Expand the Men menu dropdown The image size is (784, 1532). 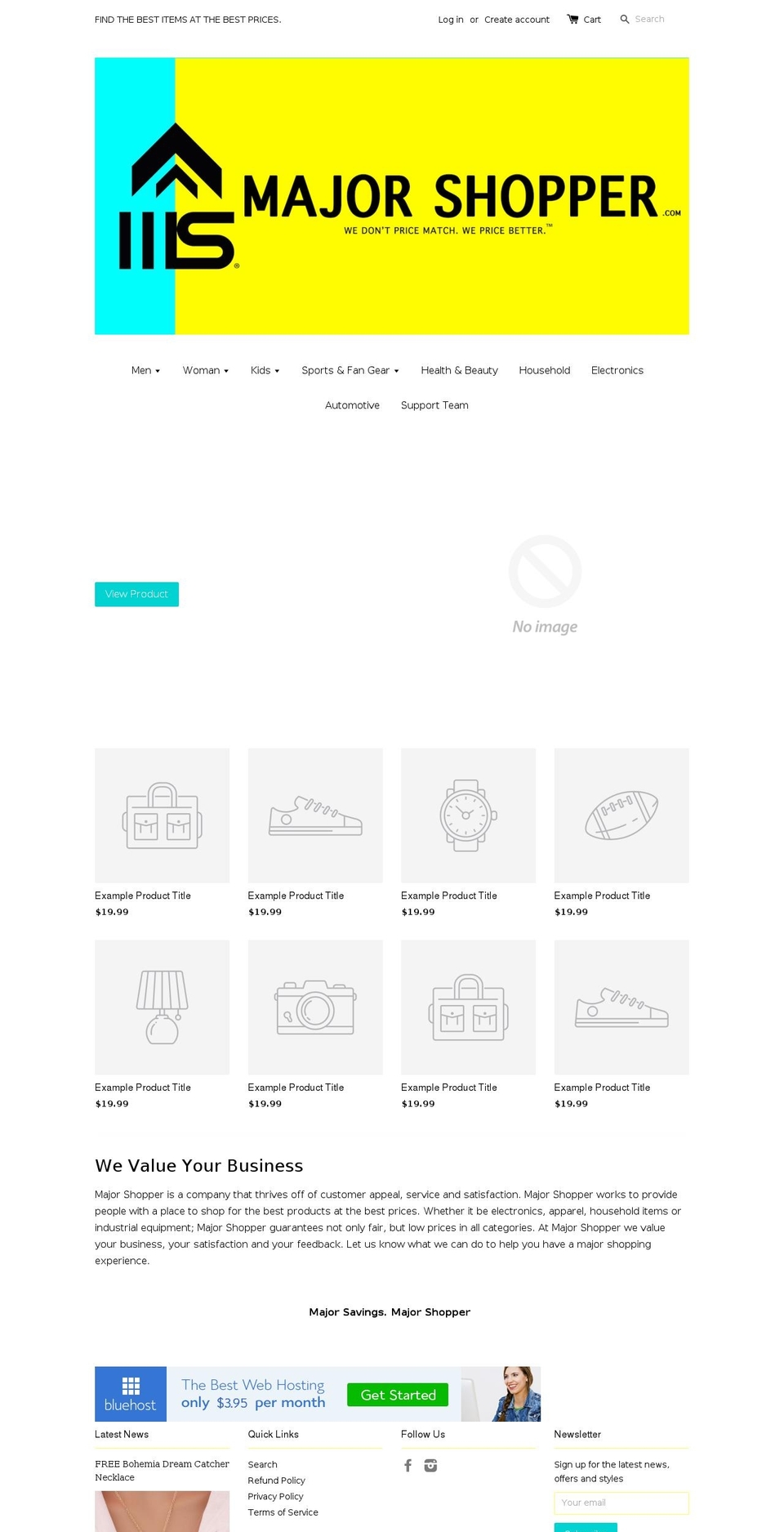(x=146, y=370)
